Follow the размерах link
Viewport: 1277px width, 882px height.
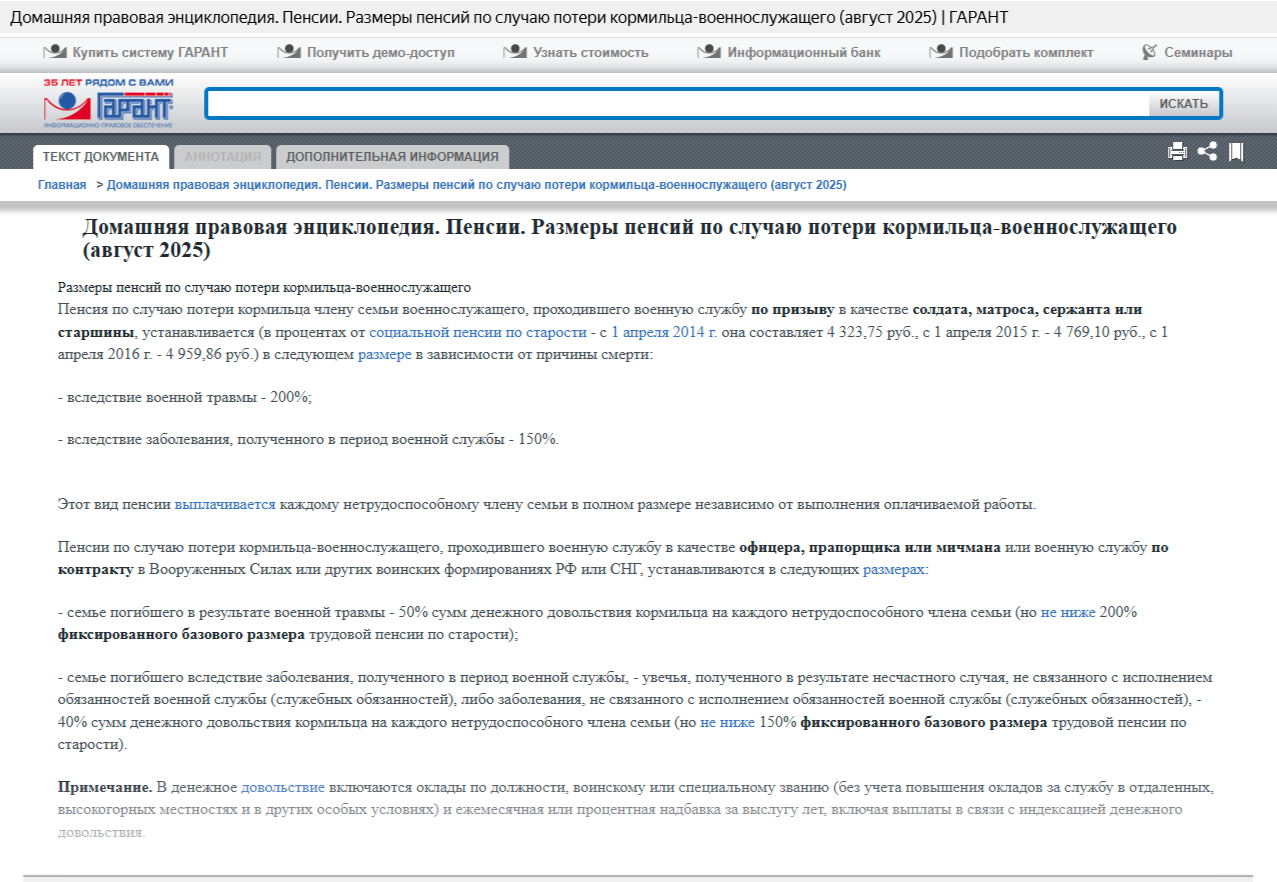pyautogui.click(x=895, y=569)
